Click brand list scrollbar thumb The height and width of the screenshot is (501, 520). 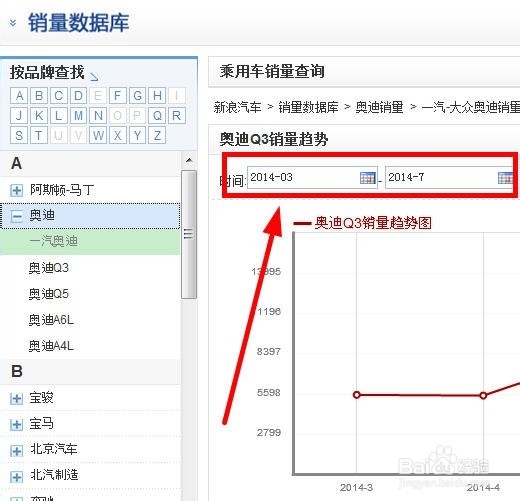pyautogui.click(x=189, y=234)
